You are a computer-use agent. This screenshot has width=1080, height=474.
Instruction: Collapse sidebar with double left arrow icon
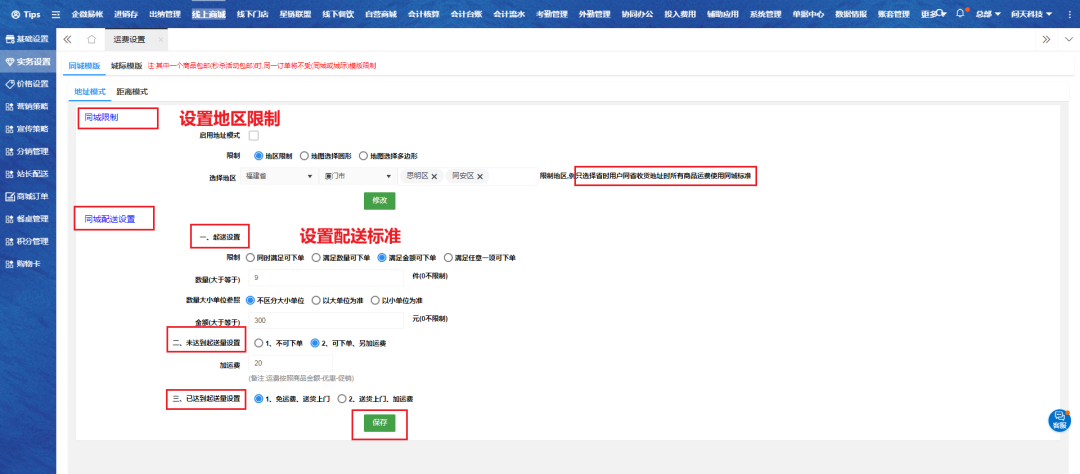pyautogui.click(x=67, y=39)
